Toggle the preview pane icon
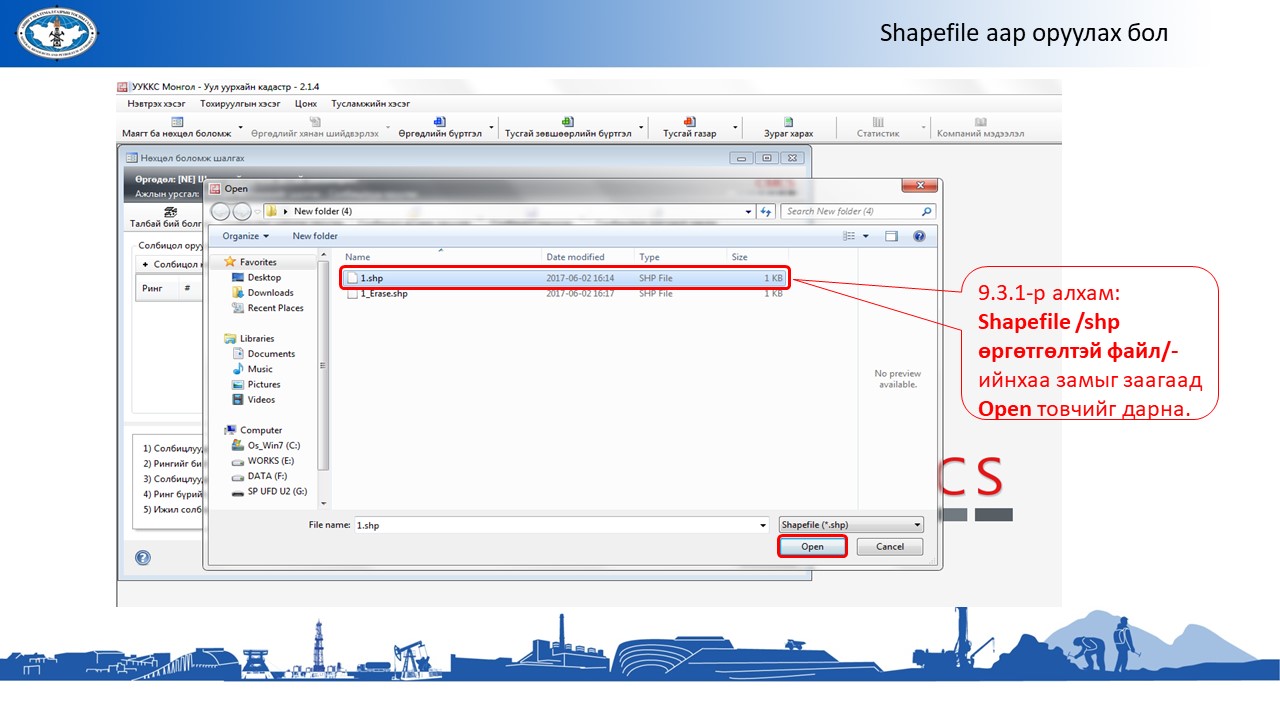This screenshot has width=1280, height=720. [x=891, y=236]
